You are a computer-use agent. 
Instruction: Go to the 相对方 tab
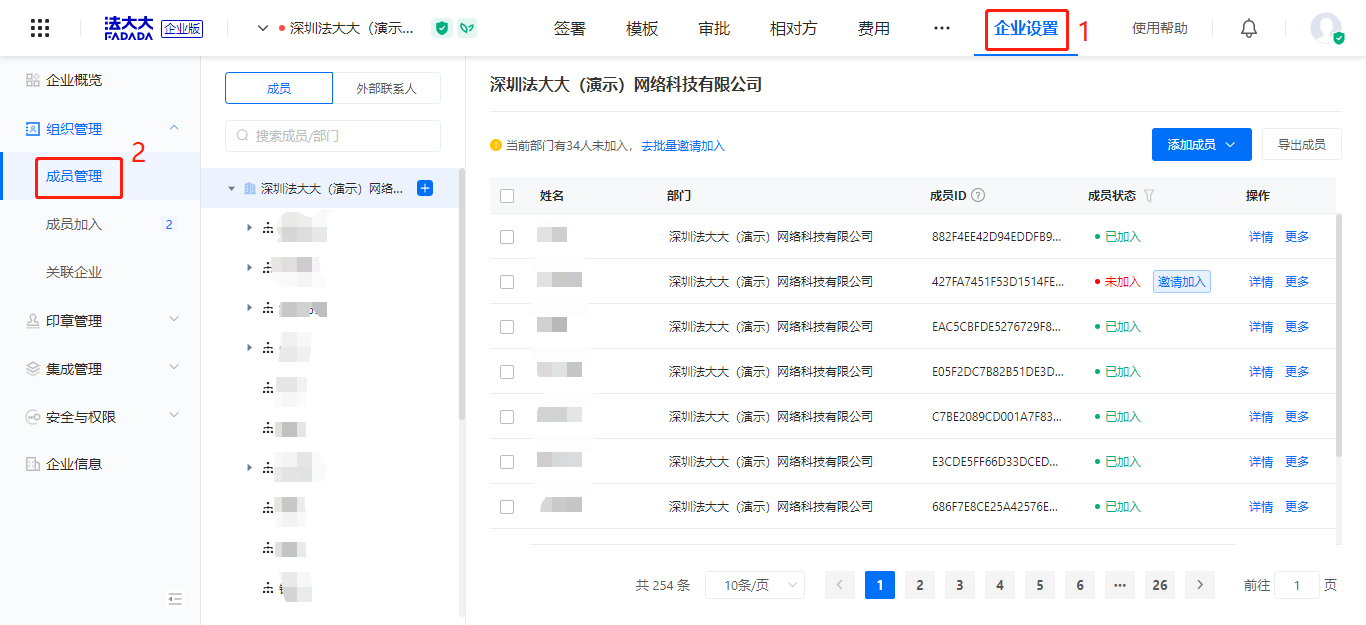tap(794, 28)
